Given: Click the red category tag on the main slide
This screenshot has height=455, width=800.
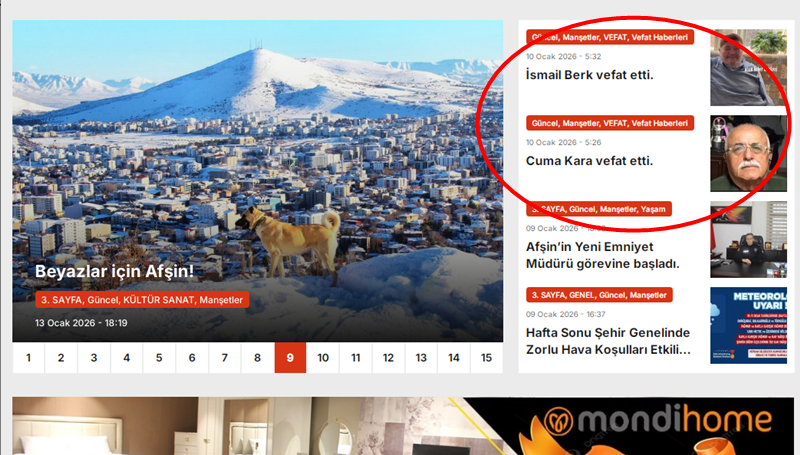Looking at the screenshot, I should pyautogui.click(x=142, y=300).
